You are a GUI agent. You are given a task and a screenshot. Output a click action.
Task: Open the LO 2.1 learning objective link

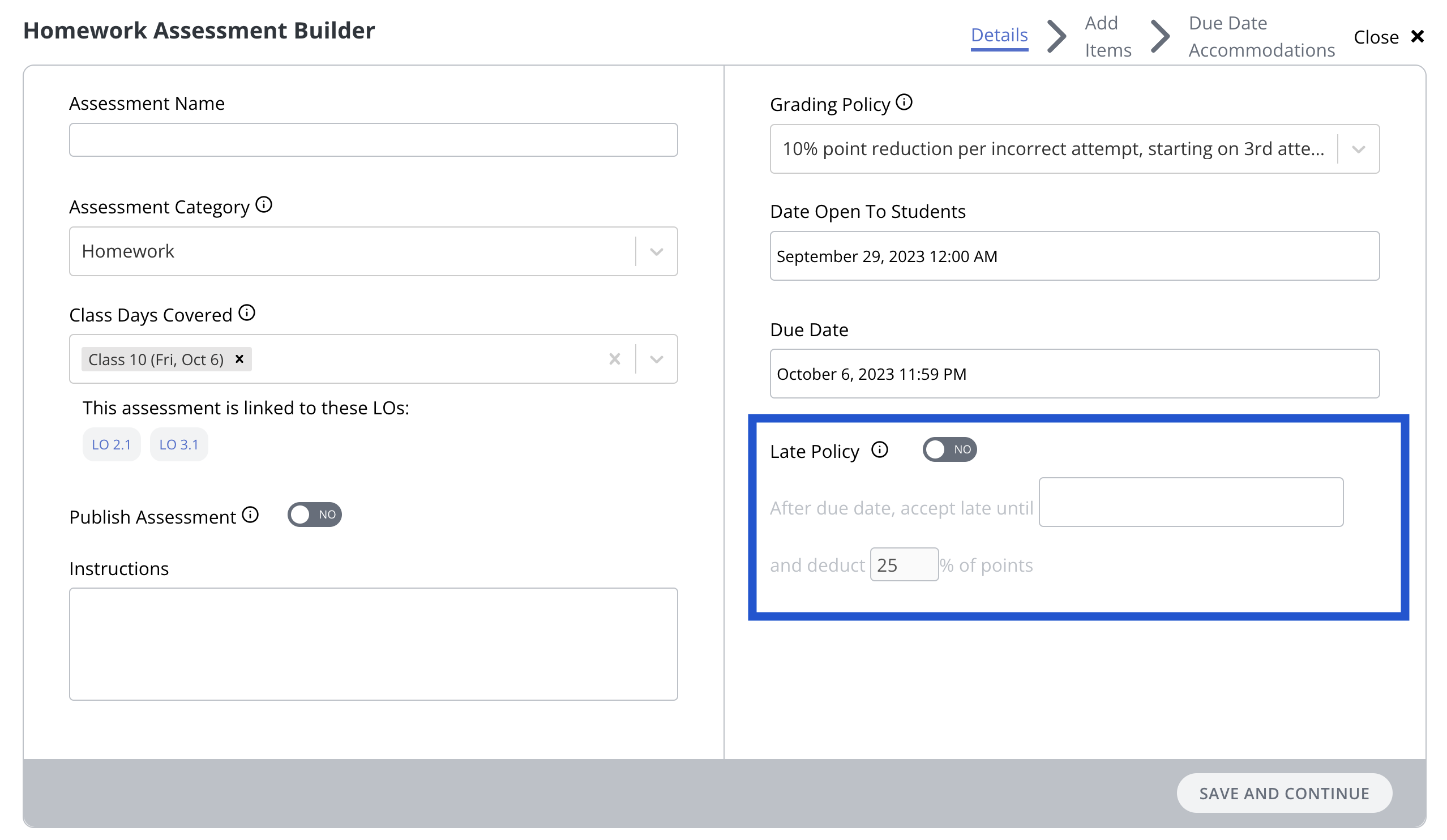pos(112,444)
